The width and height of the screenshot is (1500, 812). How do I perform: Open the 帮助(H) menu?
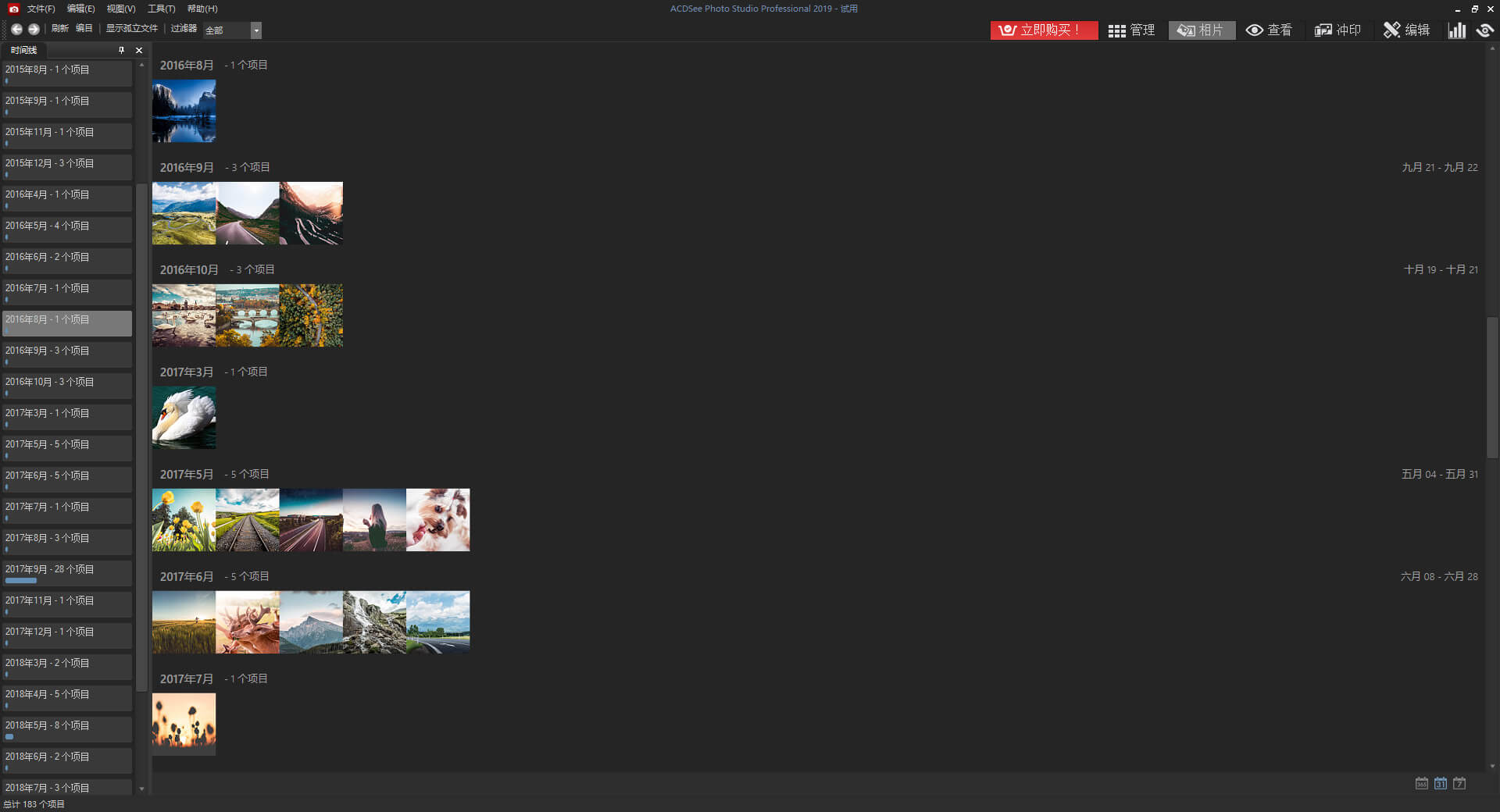pos(202,9)
